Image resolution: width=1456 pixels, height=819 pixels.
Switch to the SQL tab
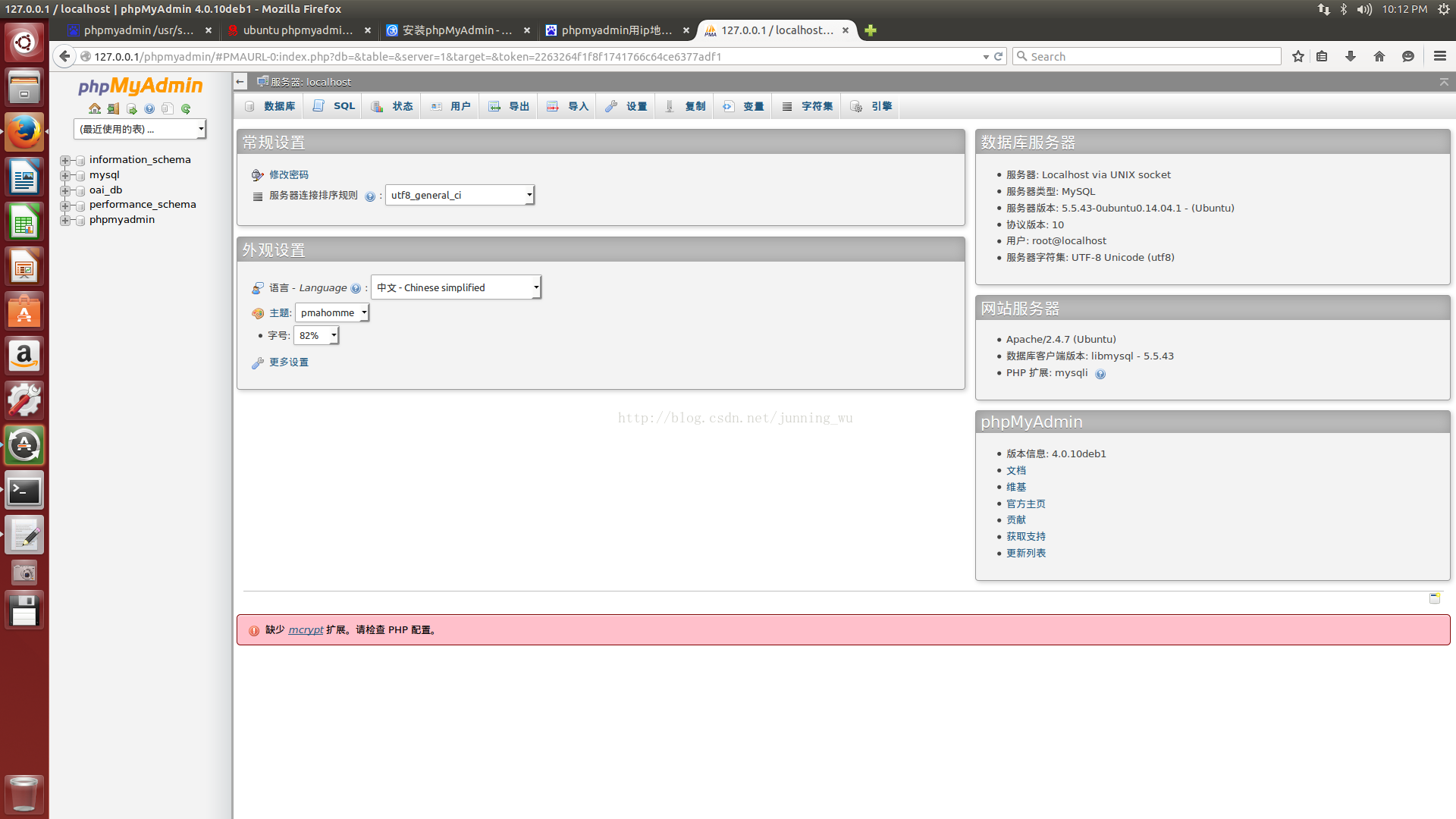(334, 106)
